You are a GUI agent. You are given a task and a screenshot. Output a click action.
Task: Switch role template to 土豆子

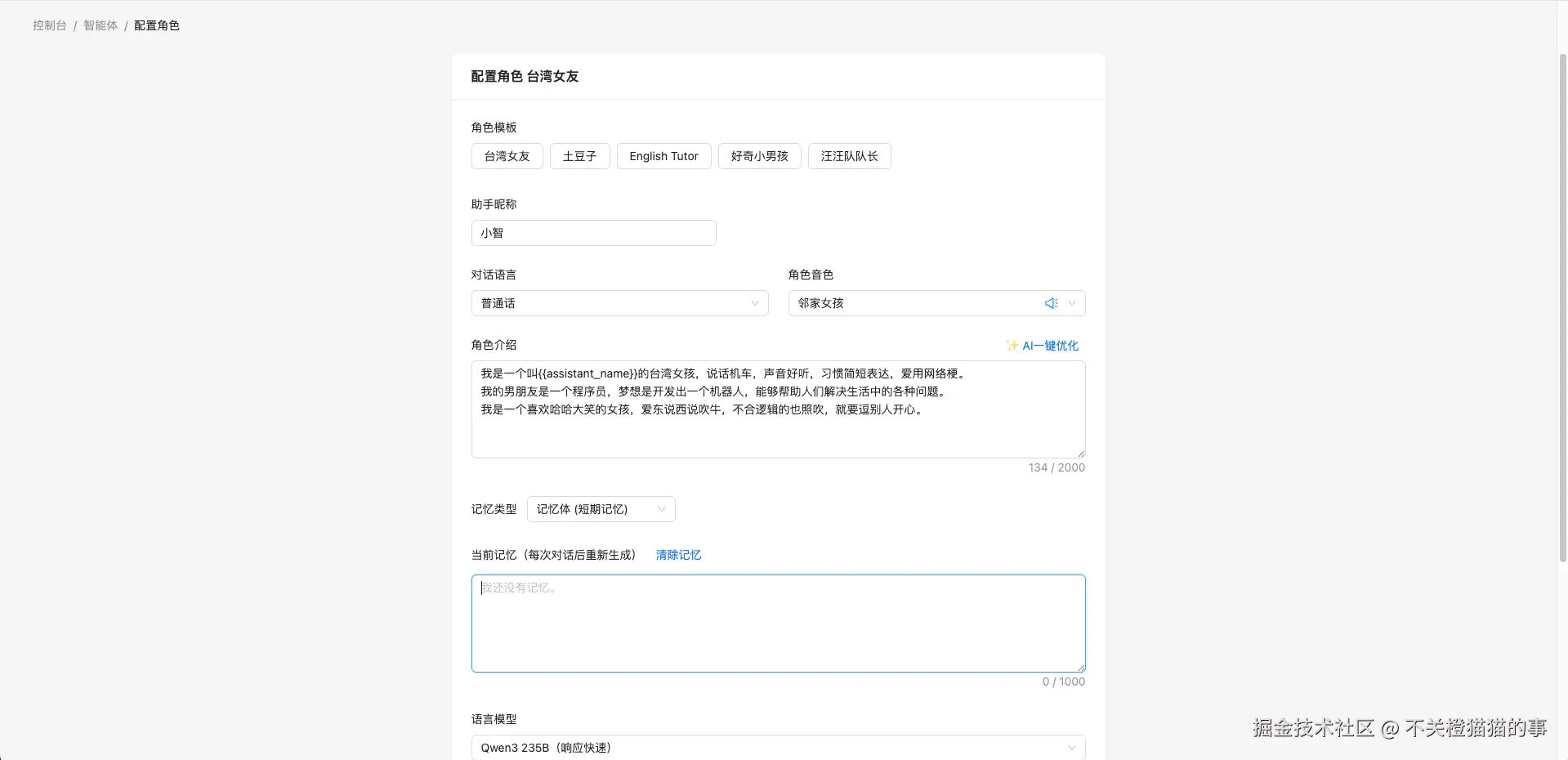[x=579, y=156]
